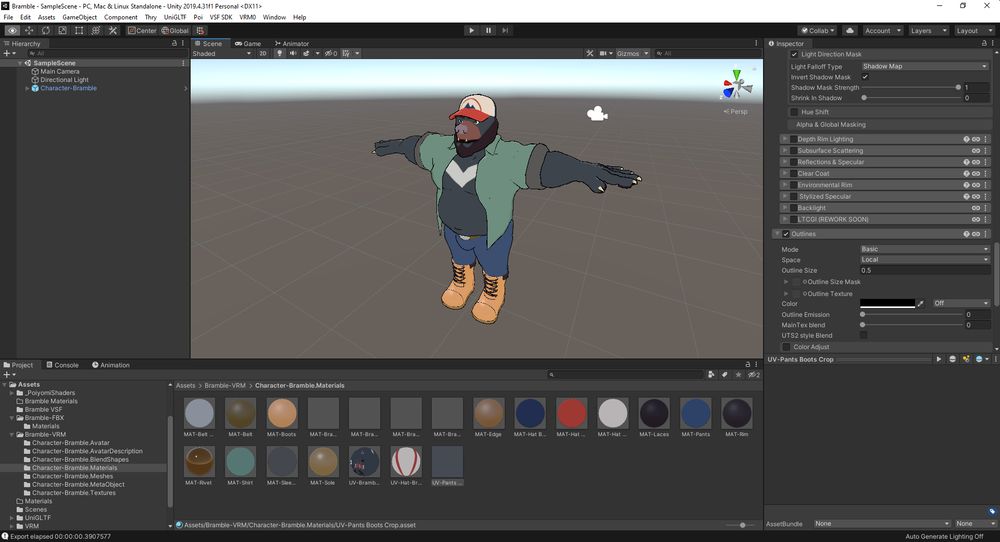Click the Collab button

(x=817, y=31)
